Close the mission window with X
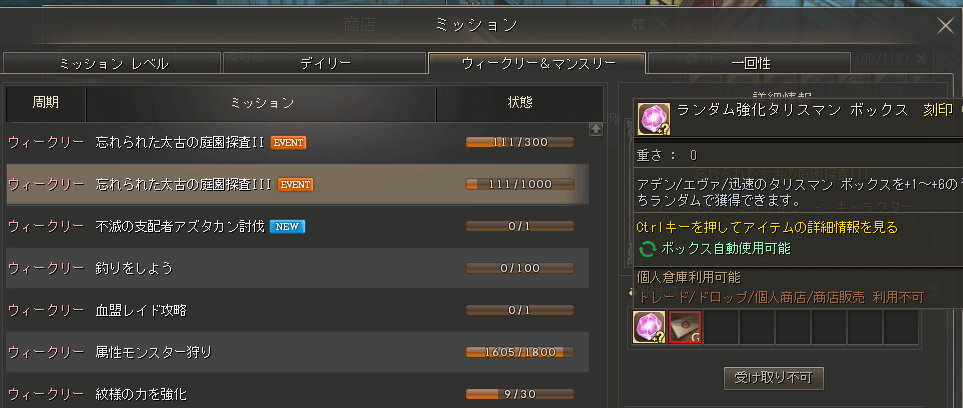The width and height of the screenshot is (963, 408). coord(945,26)
